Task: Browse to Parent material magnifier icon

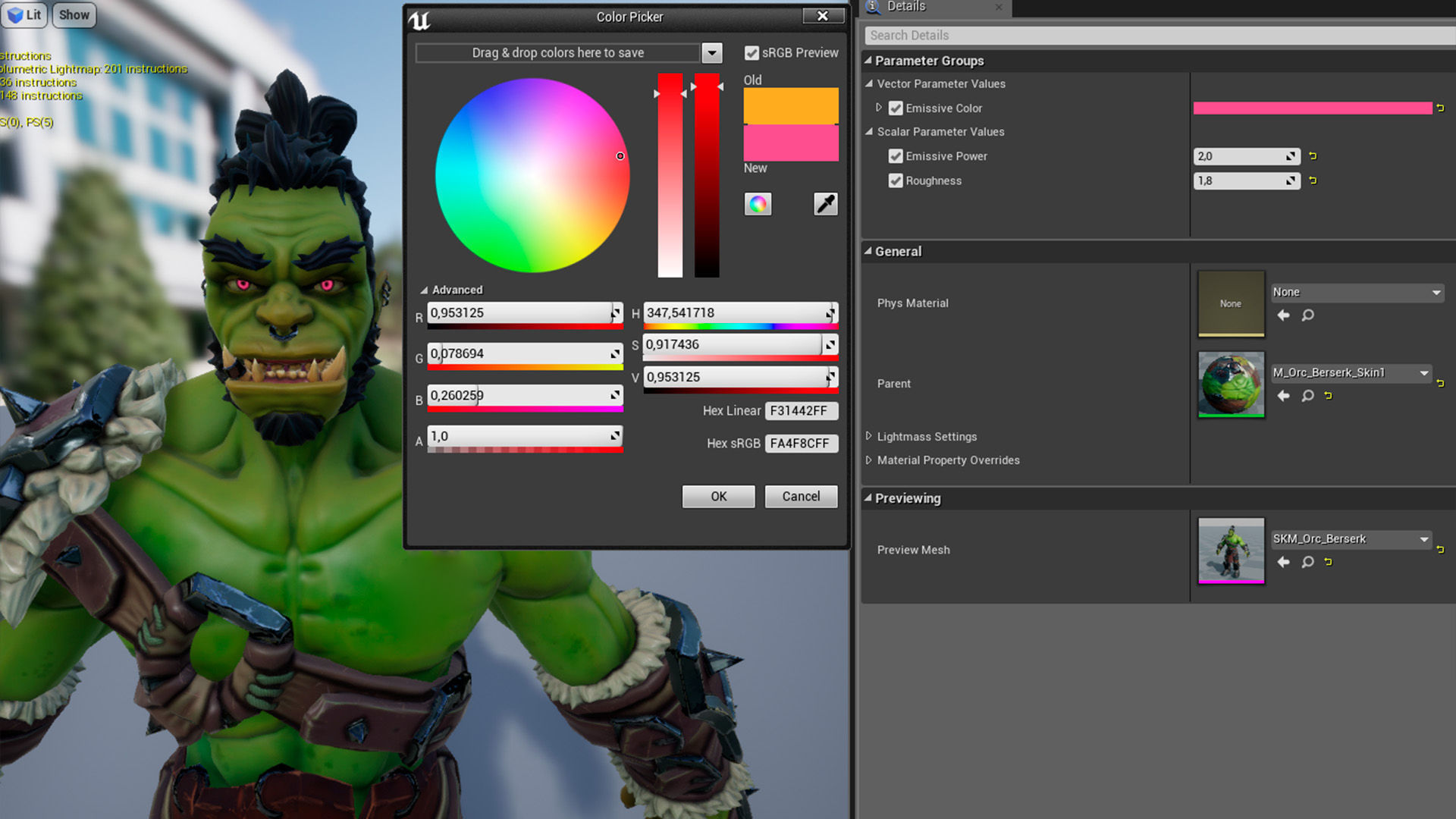Action: point(1307,395)
